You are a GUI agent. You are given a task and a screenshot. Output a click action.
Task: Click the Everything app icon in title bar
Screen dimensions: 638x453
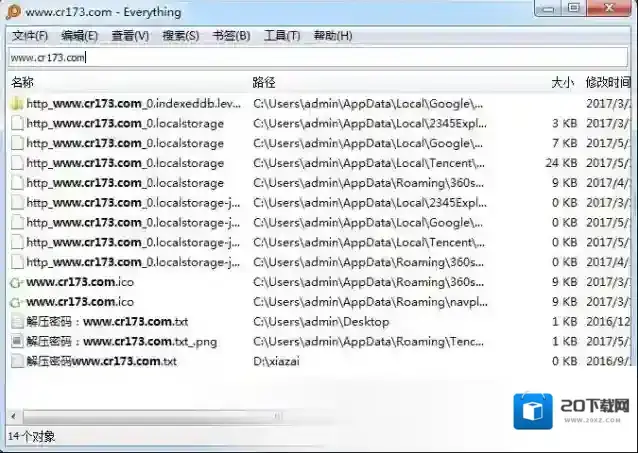click(12, 12)
